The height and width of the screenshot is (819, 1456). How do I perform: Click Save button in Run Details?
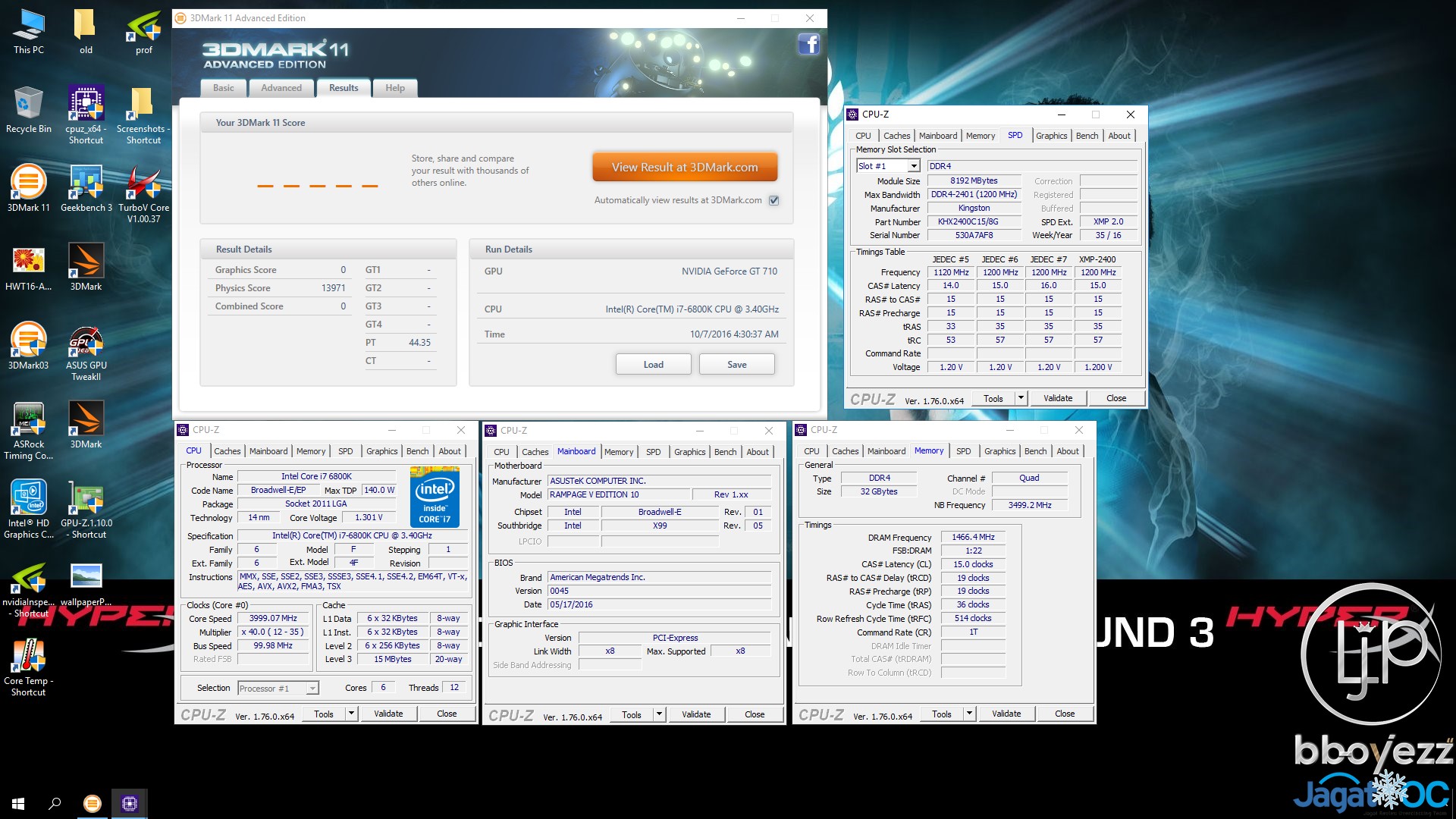(736, 365)
